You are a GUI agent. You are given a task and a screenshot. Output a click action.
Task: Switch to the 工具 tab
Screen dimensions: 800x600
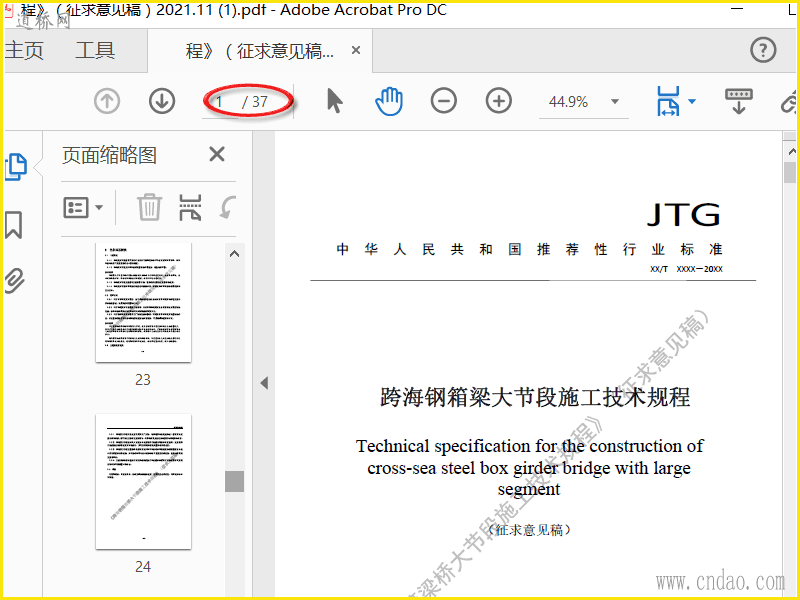click(95, 51)
